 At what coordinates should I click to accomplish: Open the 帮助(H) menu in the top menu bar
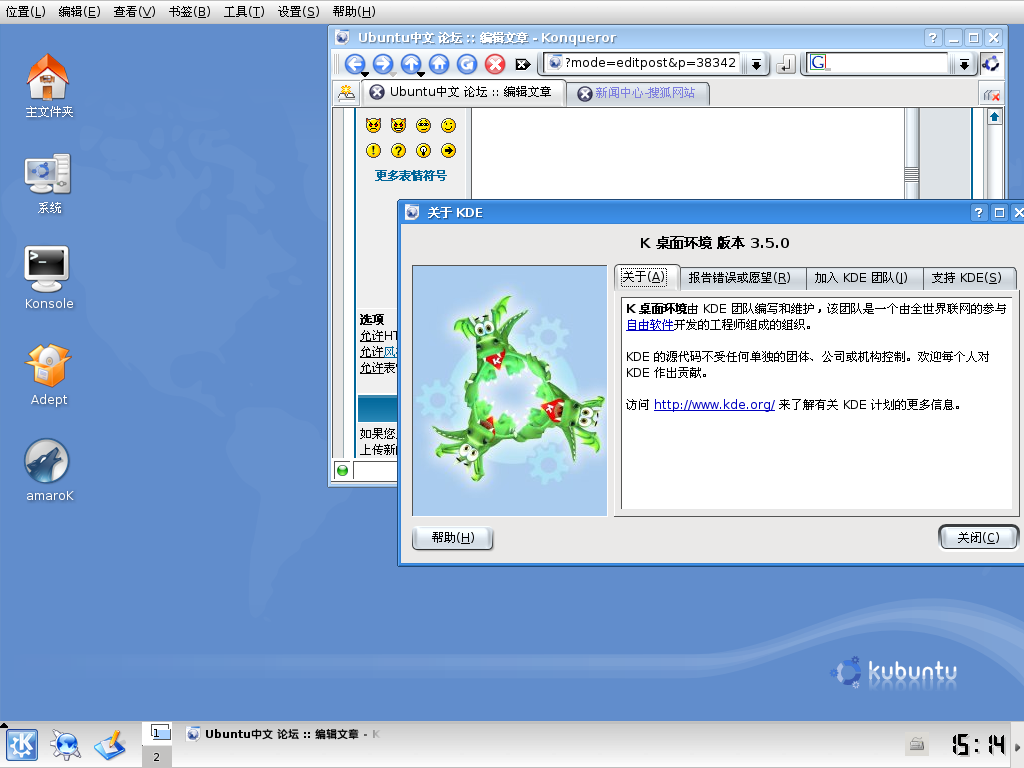pyautogui.click(x=354, y=12)
